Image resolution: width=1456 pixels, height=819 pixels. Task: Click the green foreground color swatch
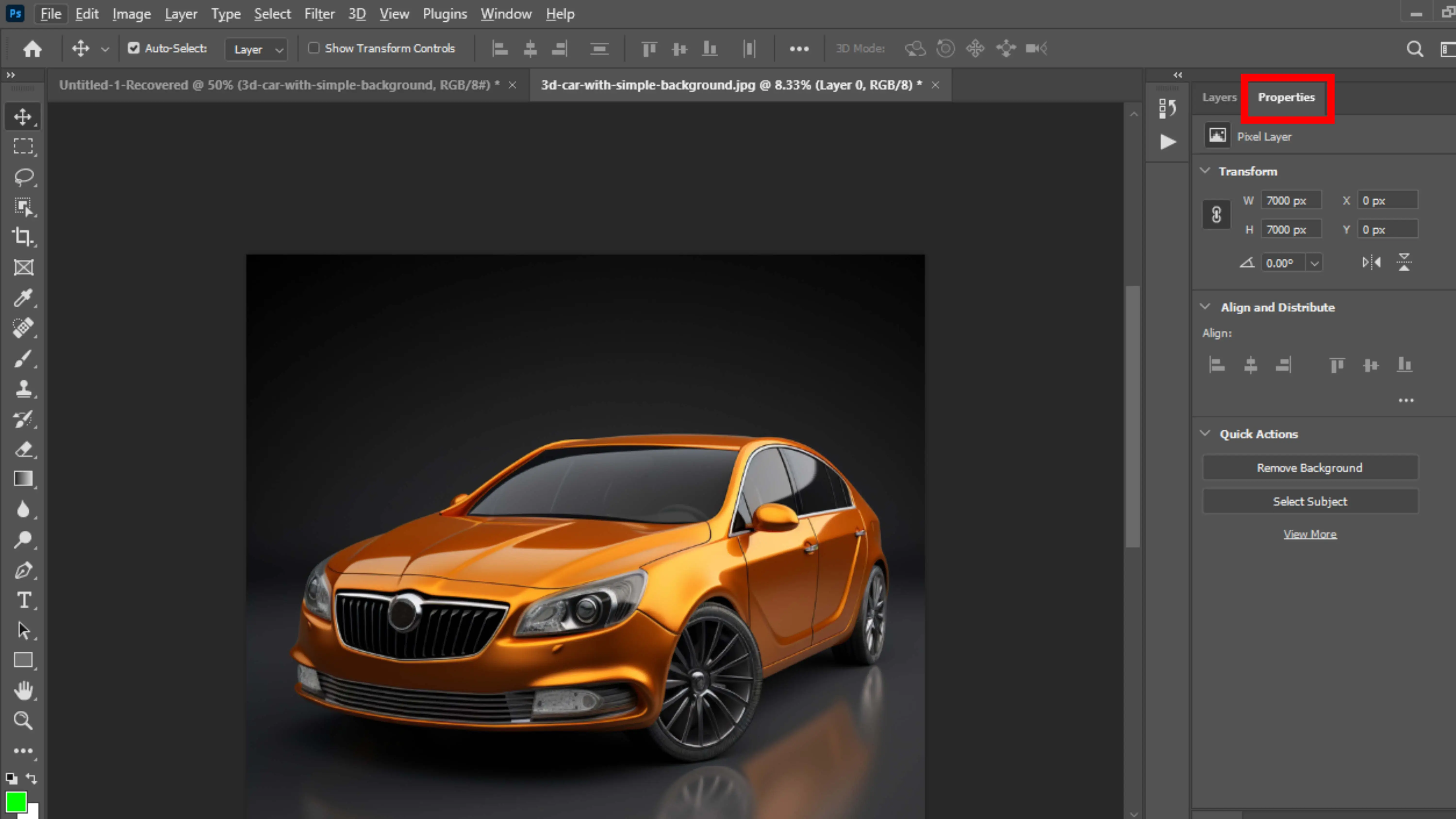[x=16, y=802]
